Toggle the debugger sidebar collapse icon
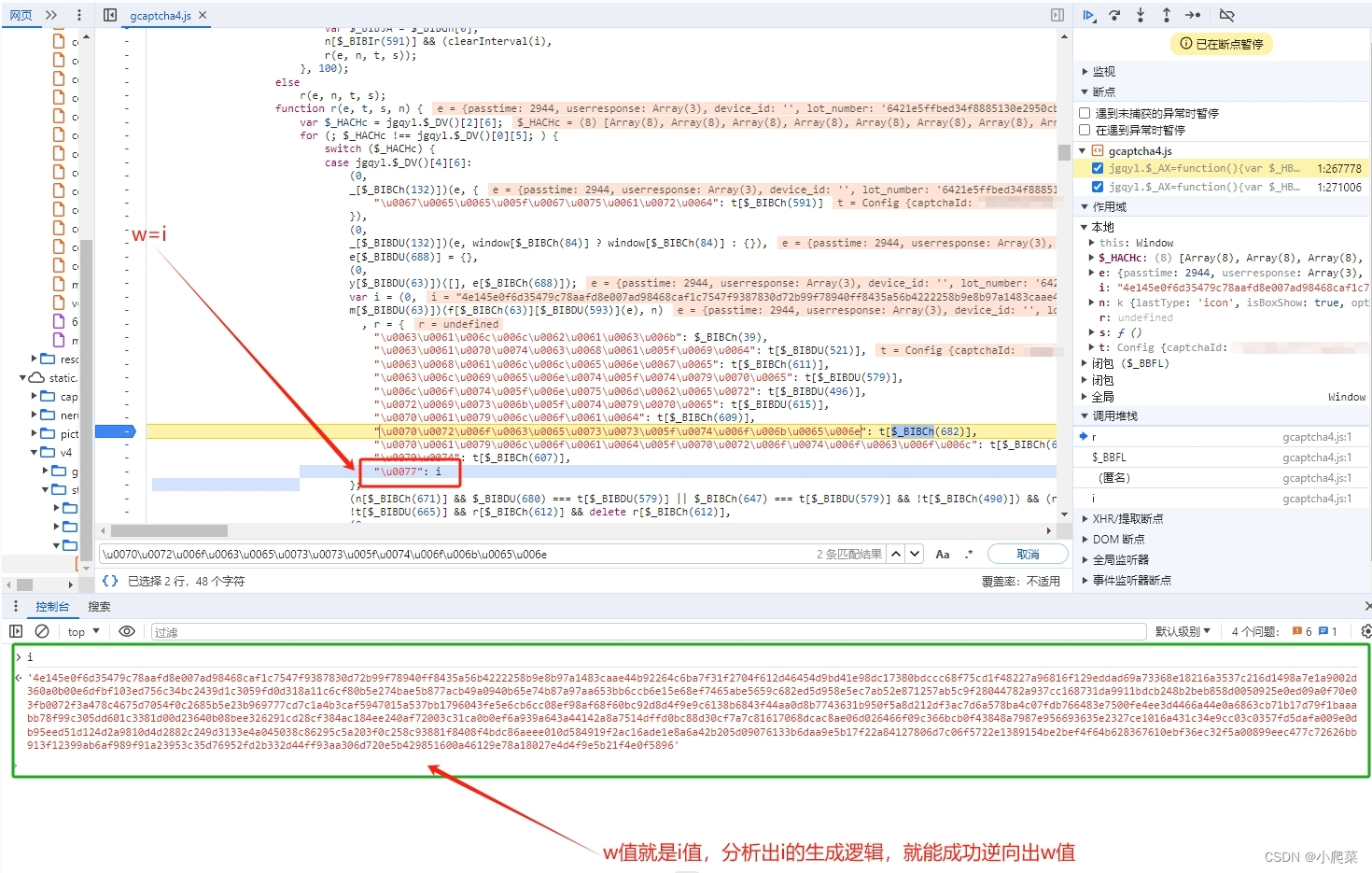Viewport: 1372px width, 873px height. 1057,15
